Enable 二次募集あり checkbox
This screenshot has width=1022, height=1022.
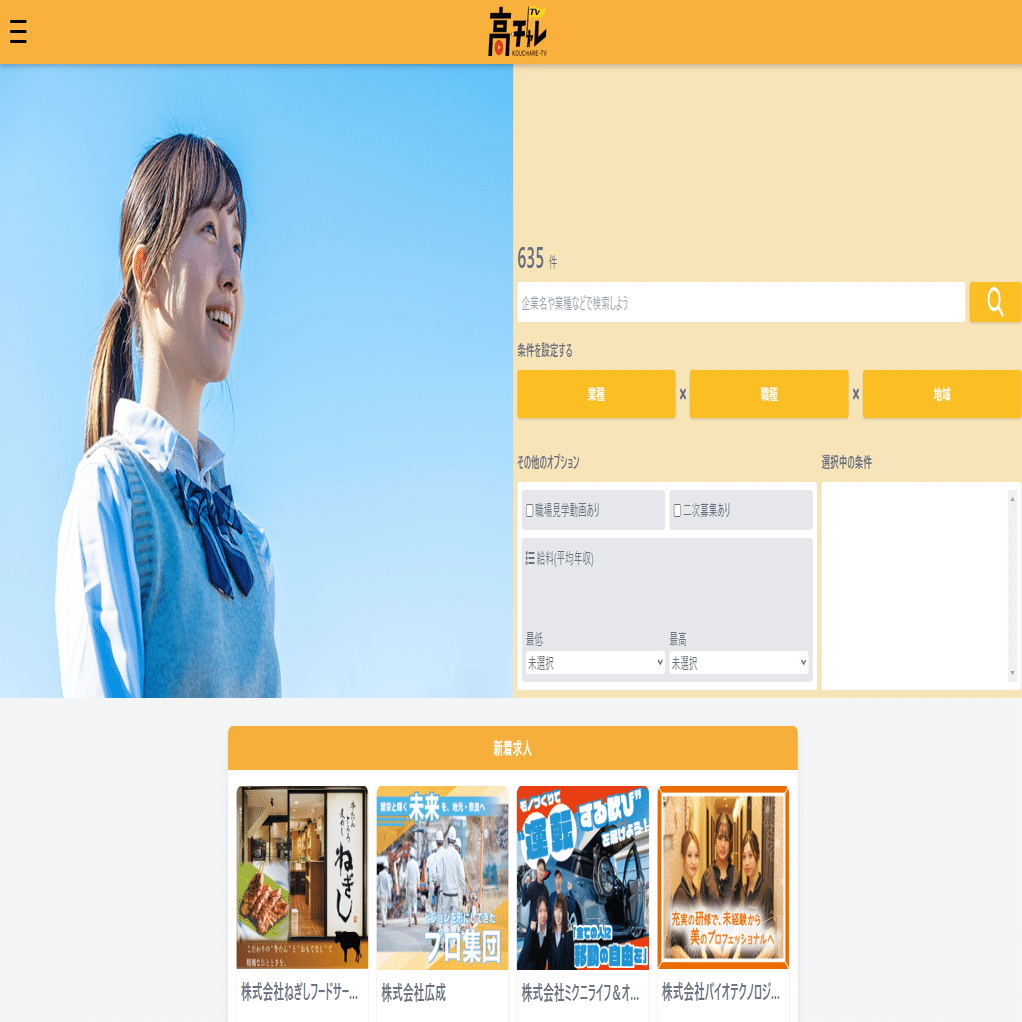677,510
